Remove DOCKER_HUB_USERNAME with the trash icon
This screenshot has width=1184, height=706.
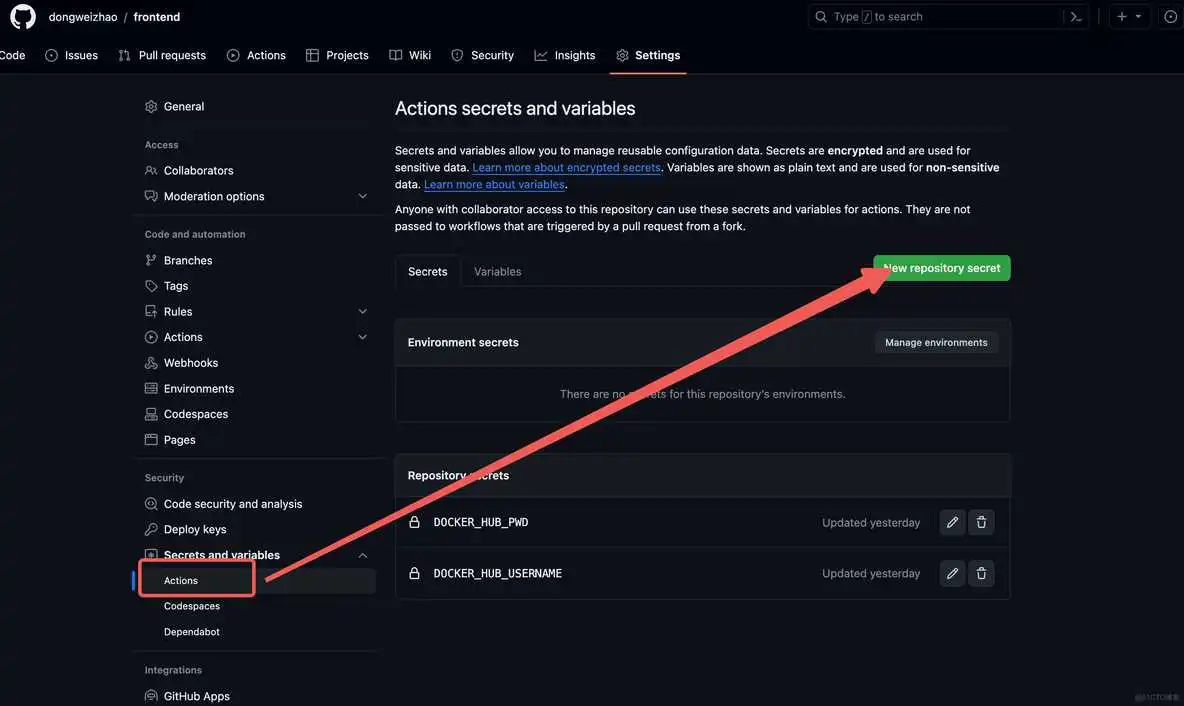[x=980, y=572]
